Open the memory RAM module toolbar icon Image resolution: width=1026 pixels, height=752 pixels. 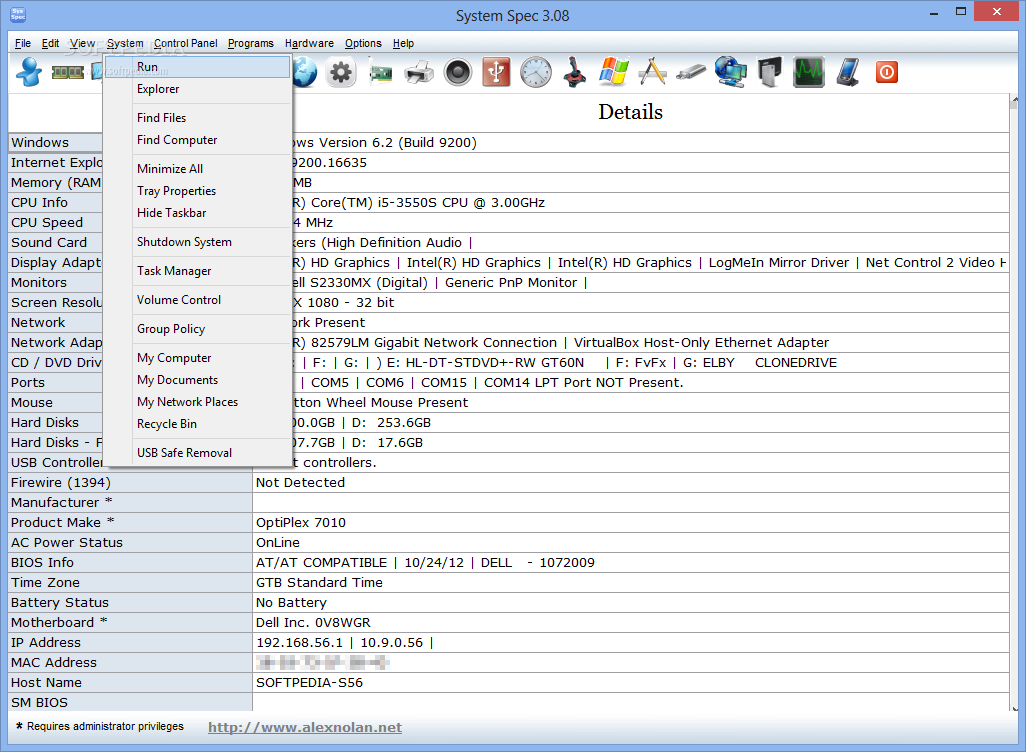pyautogui.click(x=67, y=72)
